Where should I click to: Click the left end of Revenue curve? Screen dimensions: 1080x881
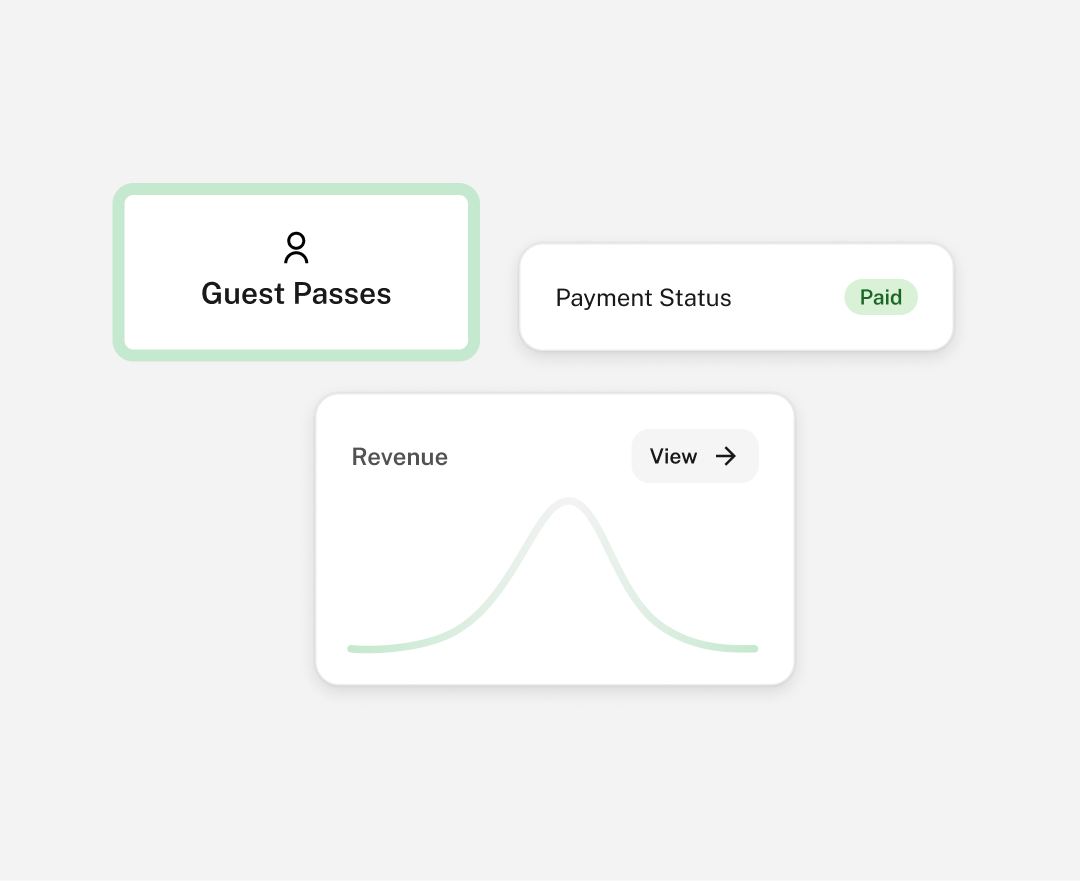coord(351,648)
